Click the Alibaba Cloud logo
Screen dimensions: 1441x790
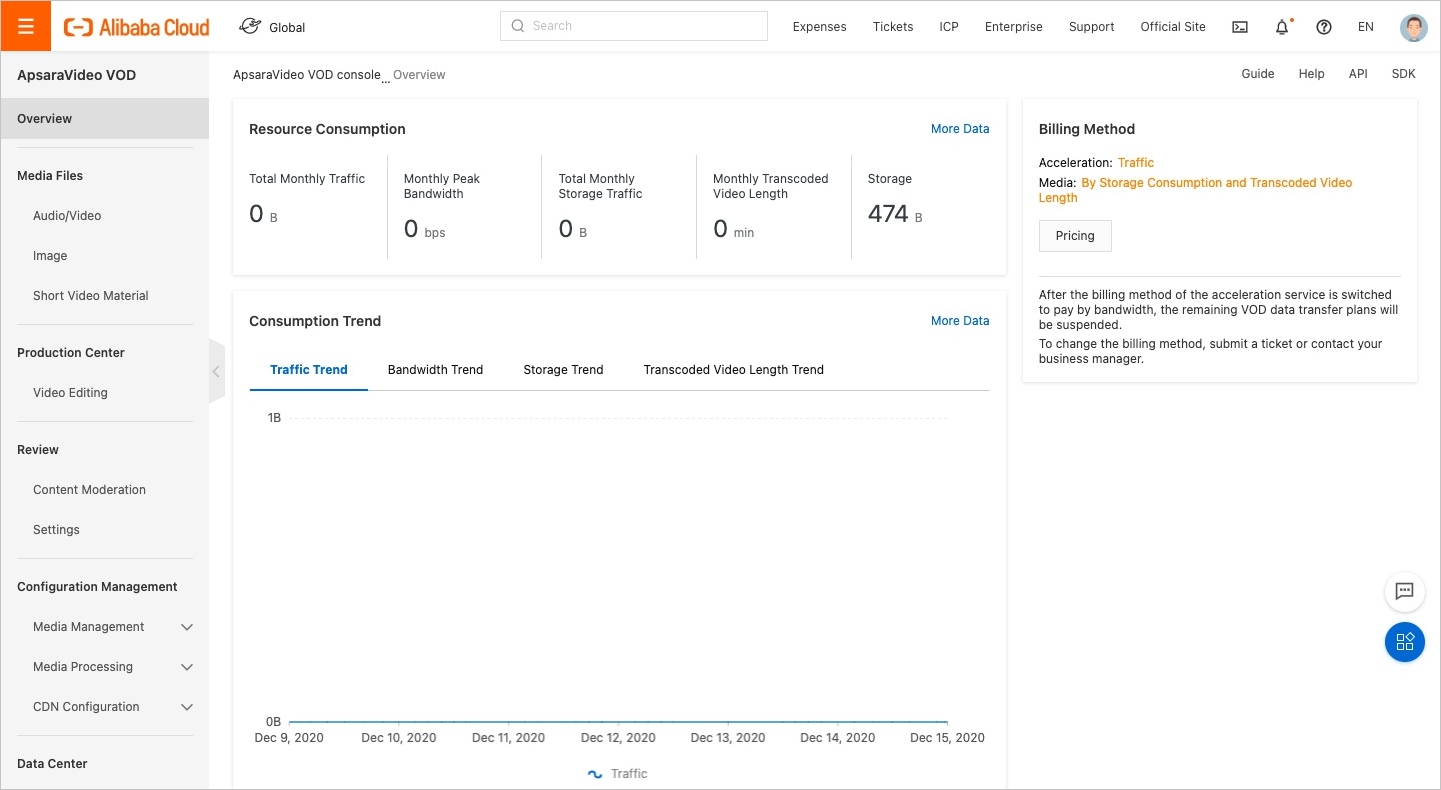point(137,27)
